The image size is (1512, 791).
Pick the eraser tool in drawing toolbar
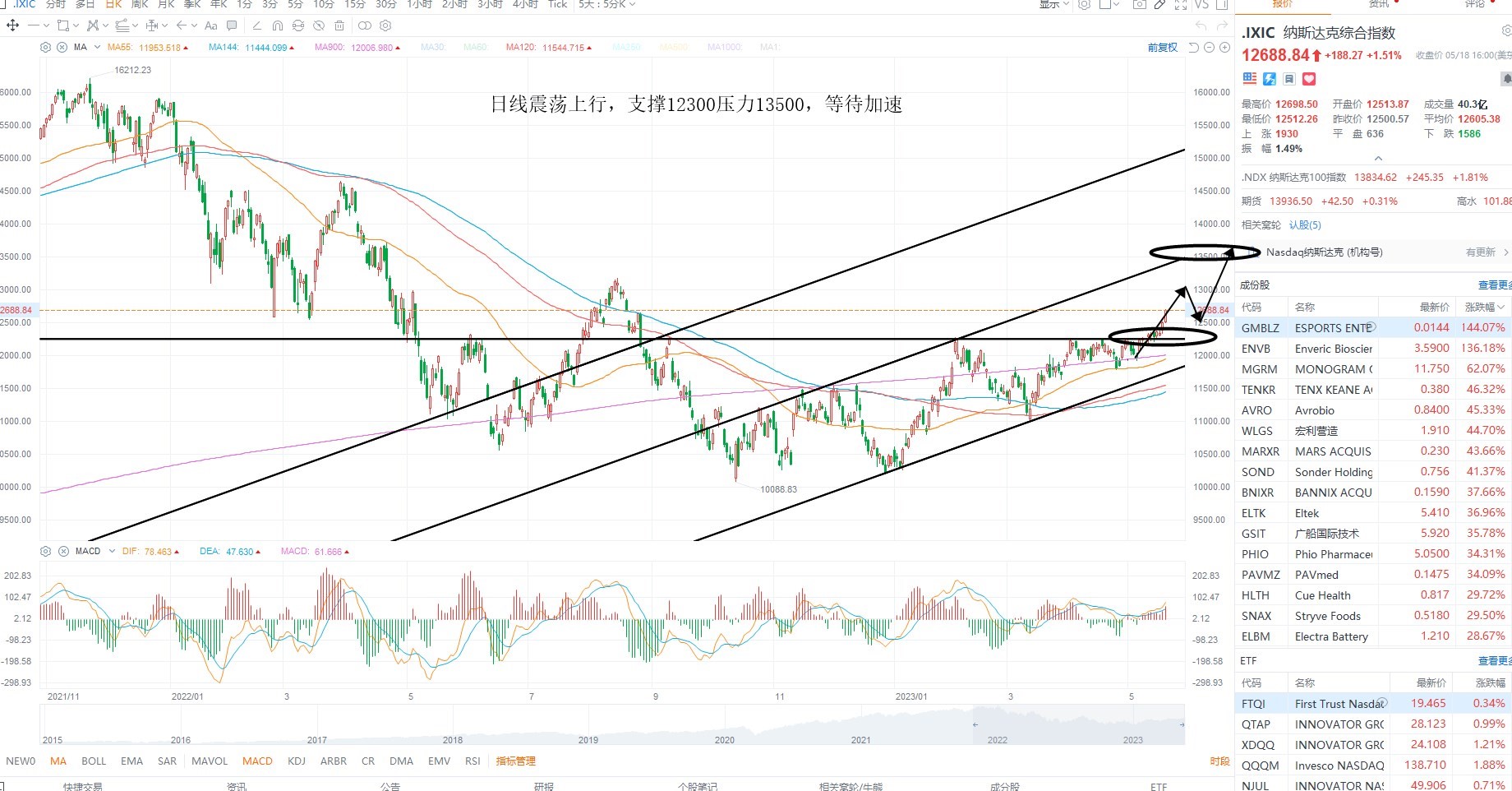258,25
